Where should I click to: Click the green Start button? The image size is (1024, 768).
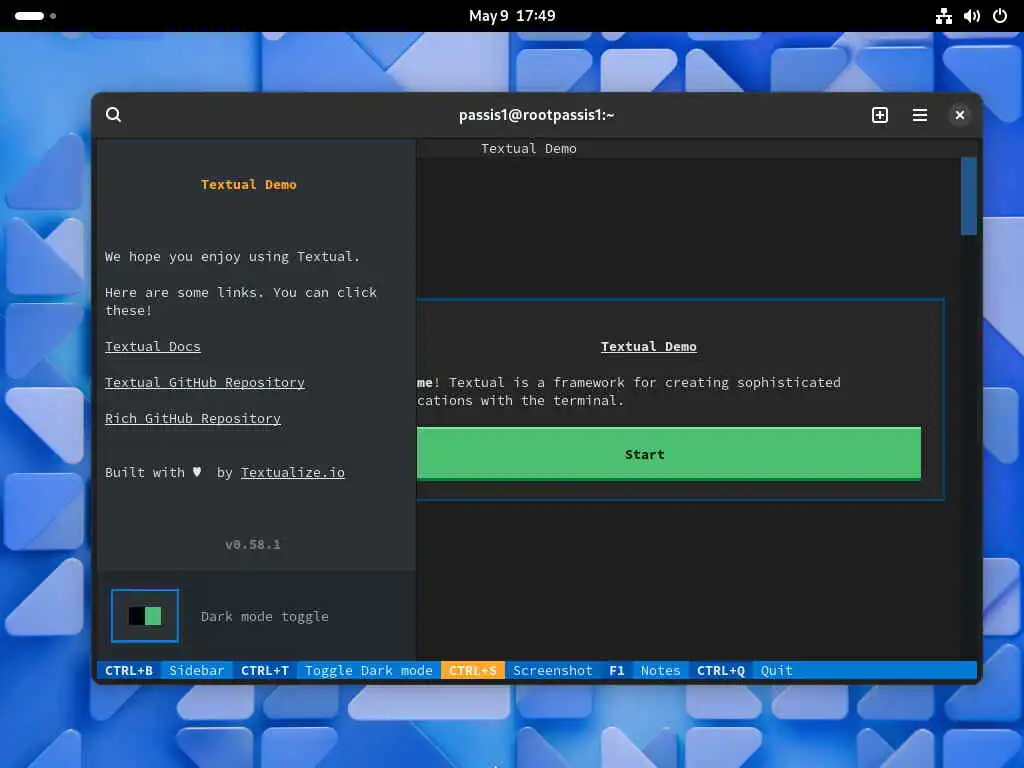669,454
